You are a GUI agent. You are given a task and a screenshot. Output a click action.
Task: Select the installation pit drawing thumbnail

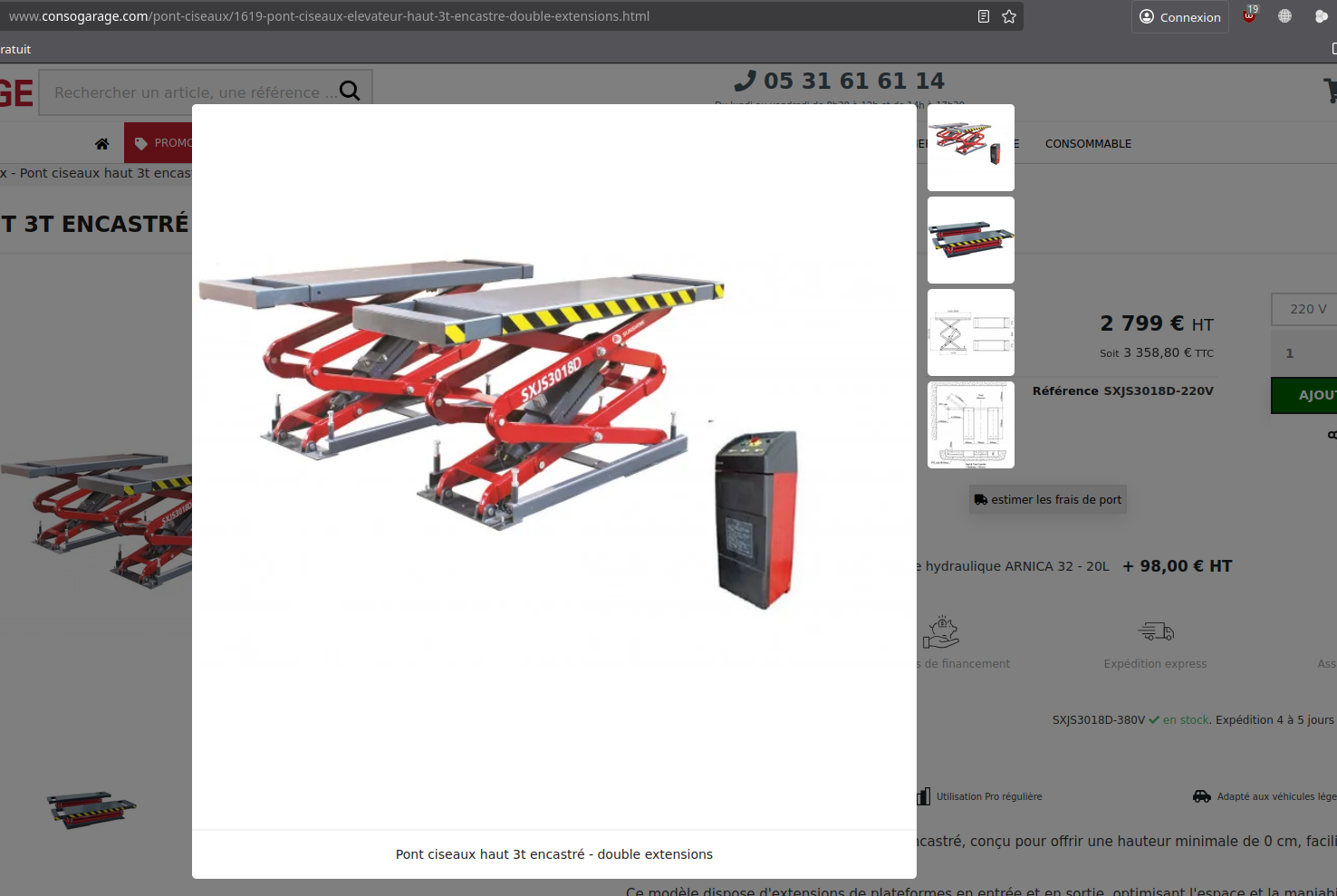[x=971, y=425]
